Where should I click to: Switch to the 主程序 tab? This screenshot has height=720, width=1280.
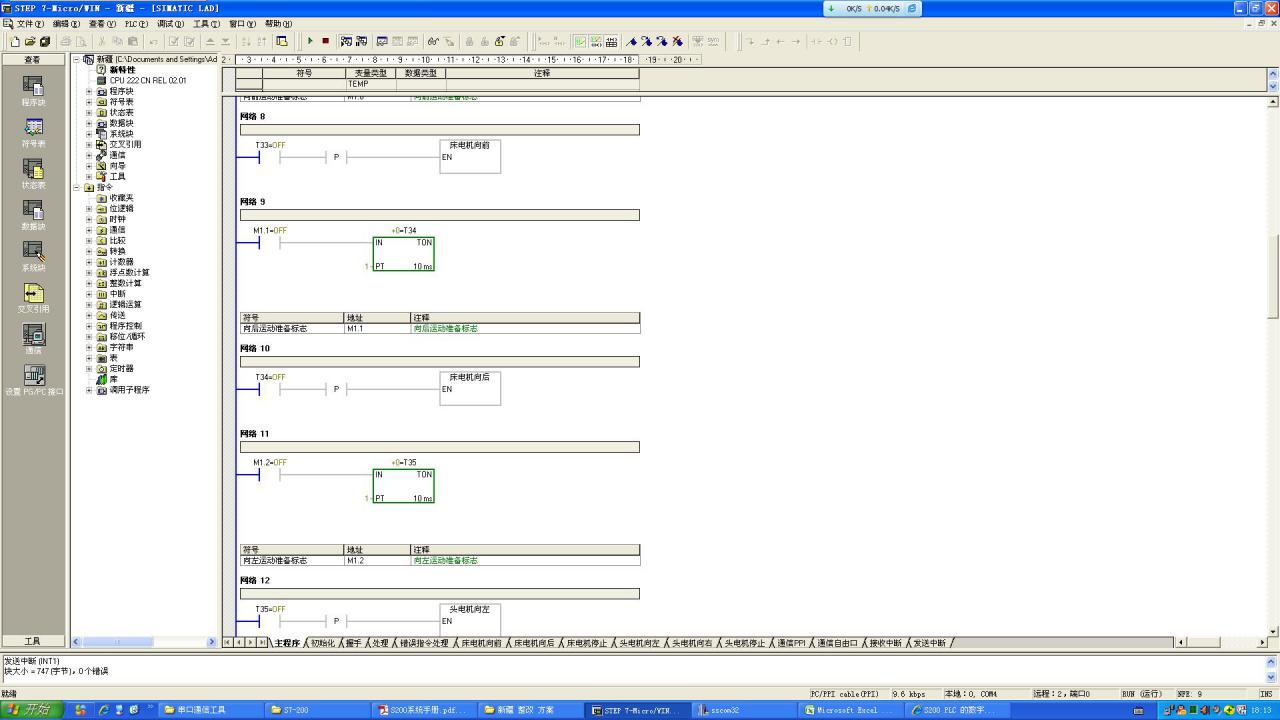tap(287, 643)
